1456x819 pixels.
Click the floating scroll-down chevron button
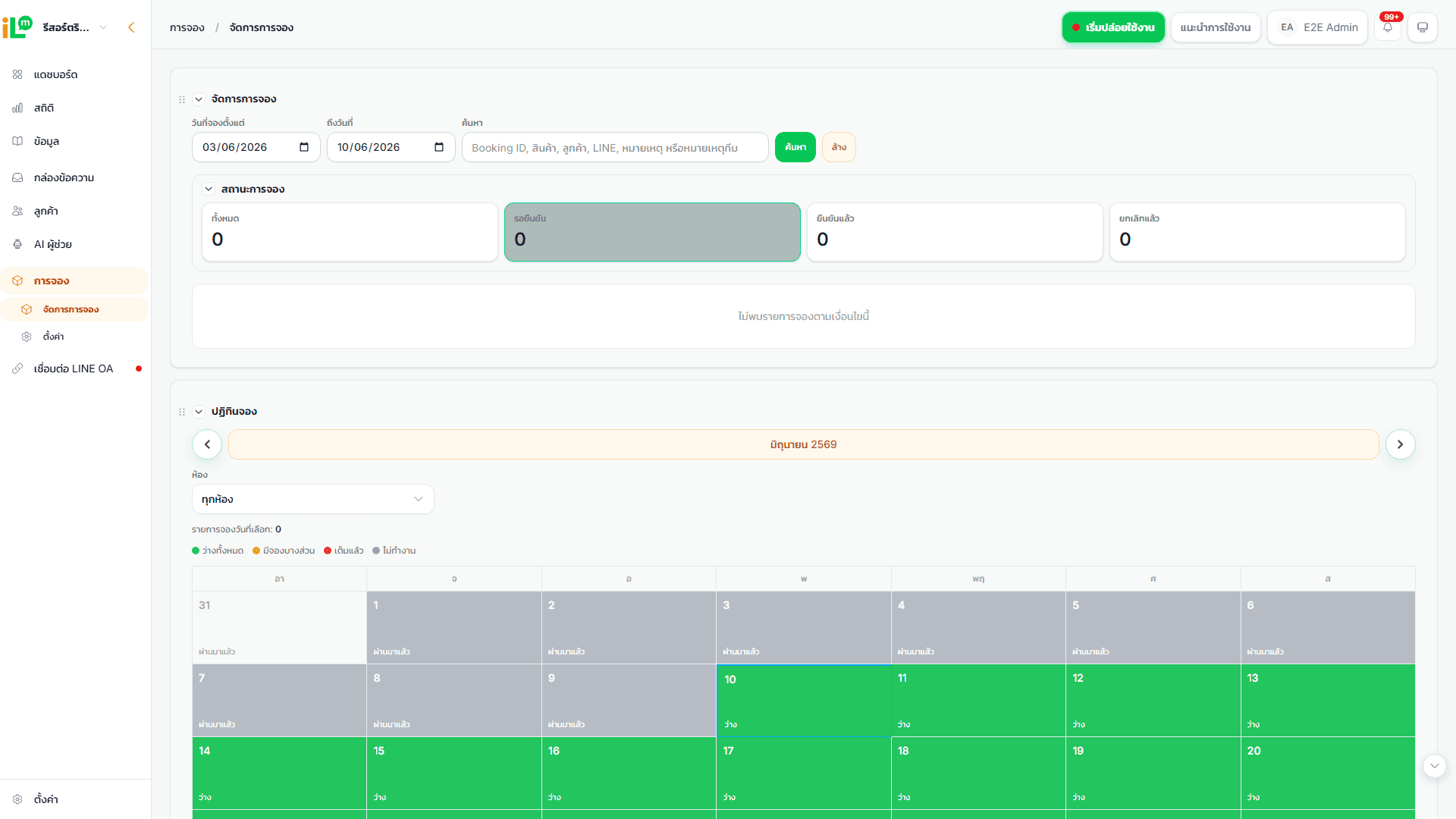coord(1434,766)
